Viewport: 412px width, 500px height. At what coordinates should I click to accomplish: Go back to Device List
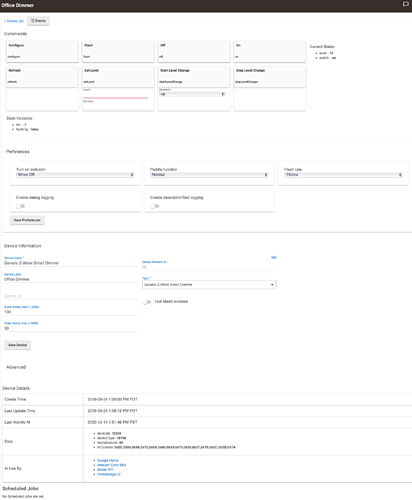14,21
